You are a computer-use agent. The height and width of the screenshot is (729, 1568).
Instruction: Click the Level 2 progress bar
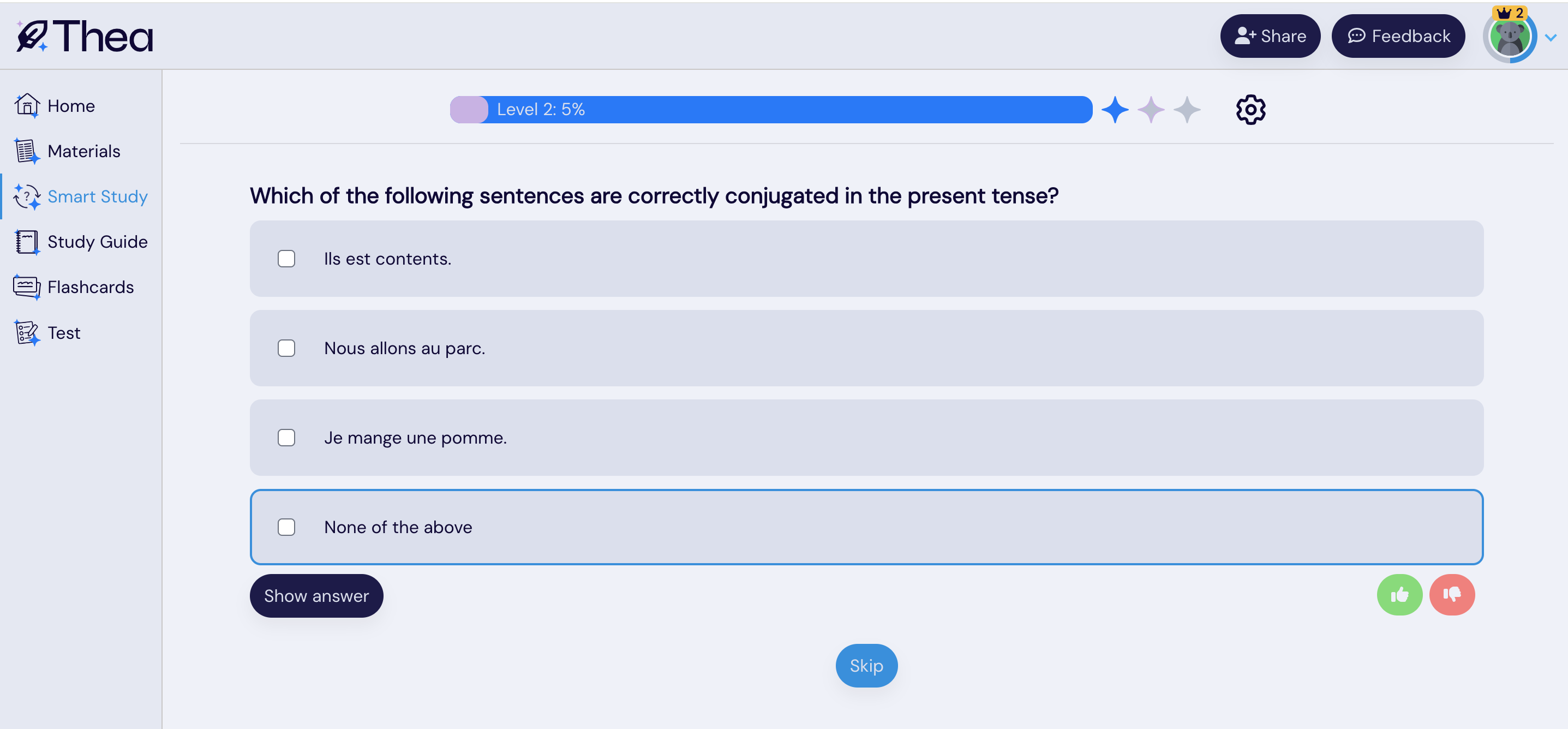[770, 110]
